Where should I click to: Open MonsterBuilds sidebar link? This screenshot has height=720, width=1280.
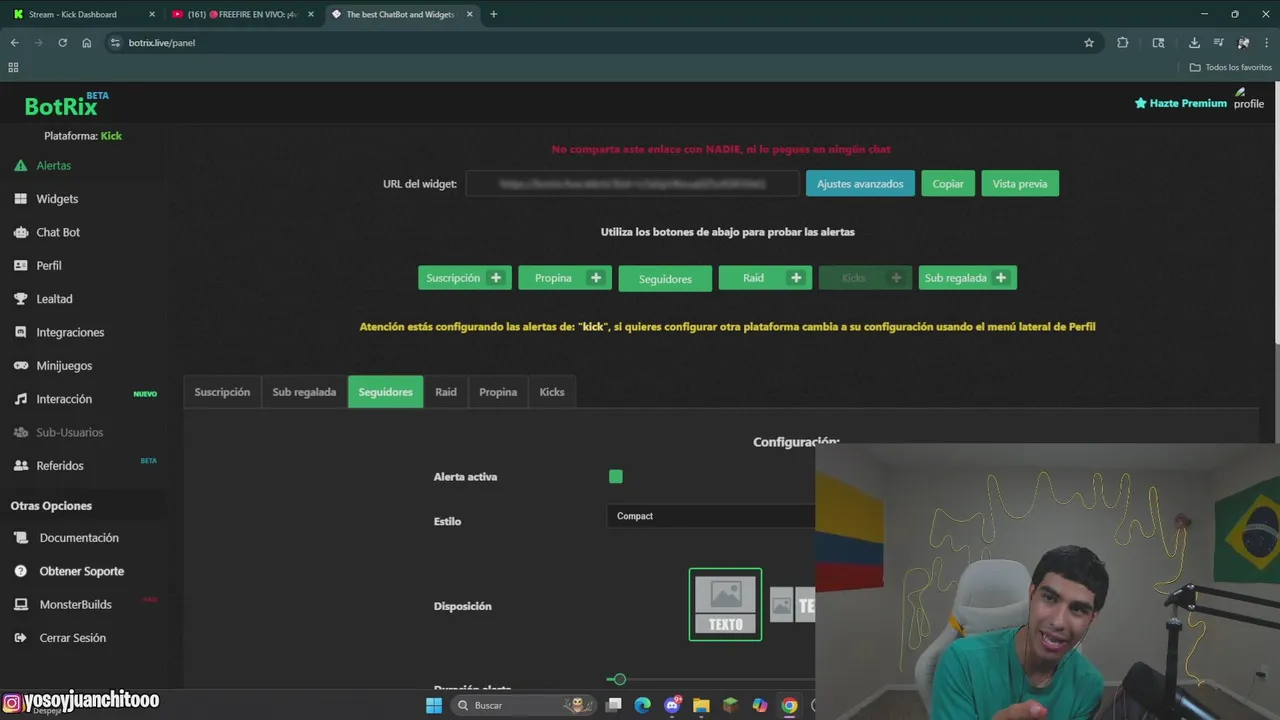pyautogui.click(x=75, y=604)
